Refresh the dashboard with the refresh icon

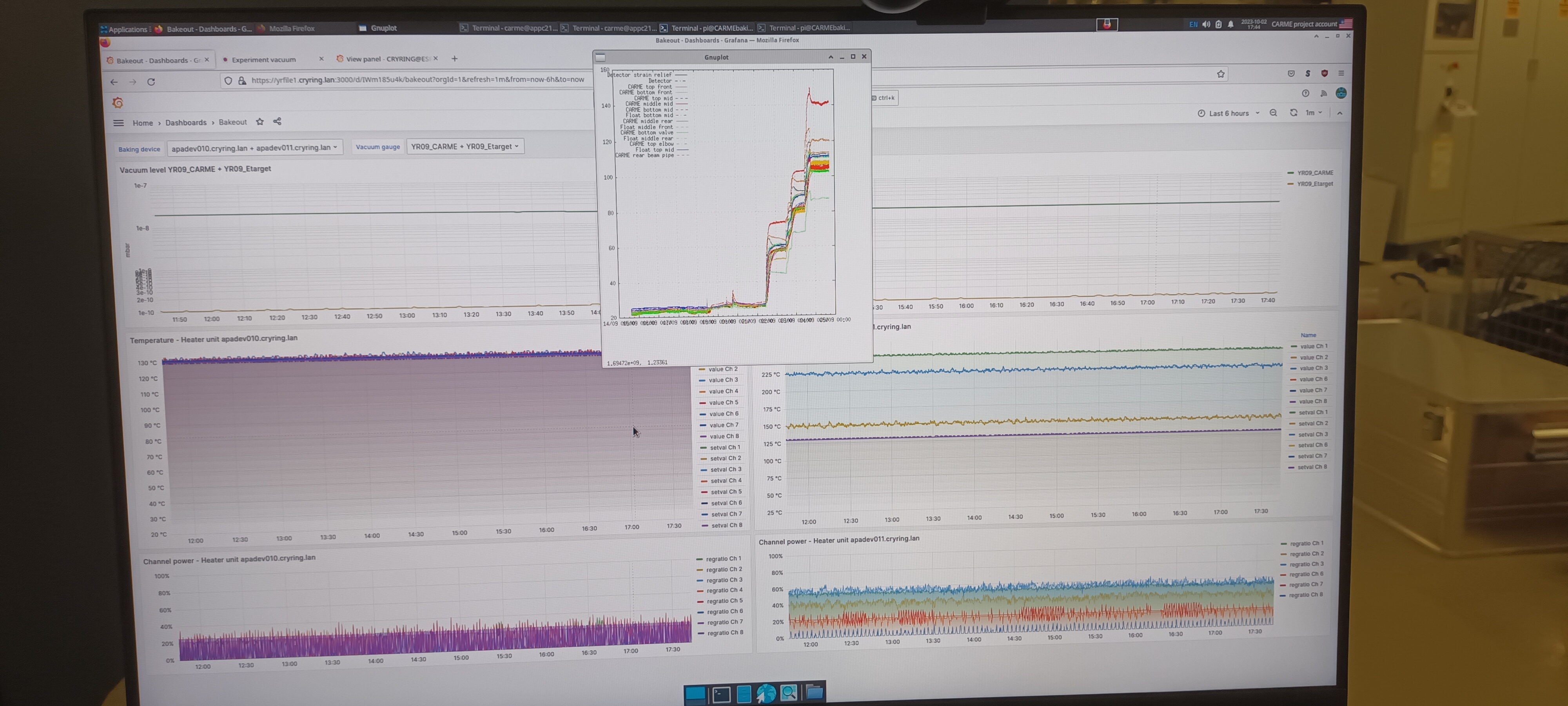coord(1294,113)
